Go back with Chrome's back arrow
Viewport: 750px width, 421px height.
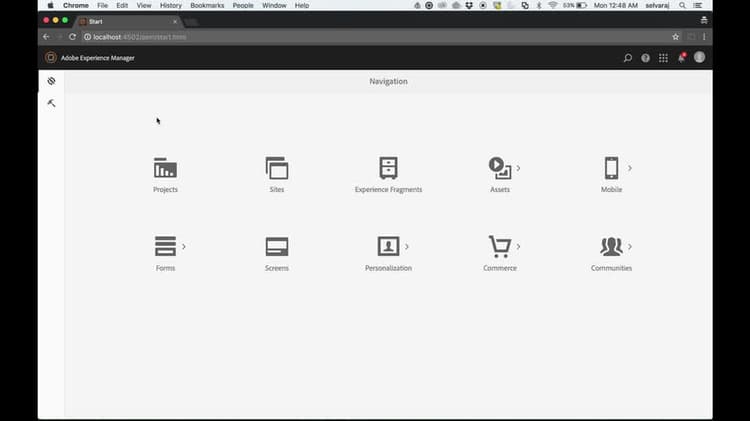click(46, 37)
